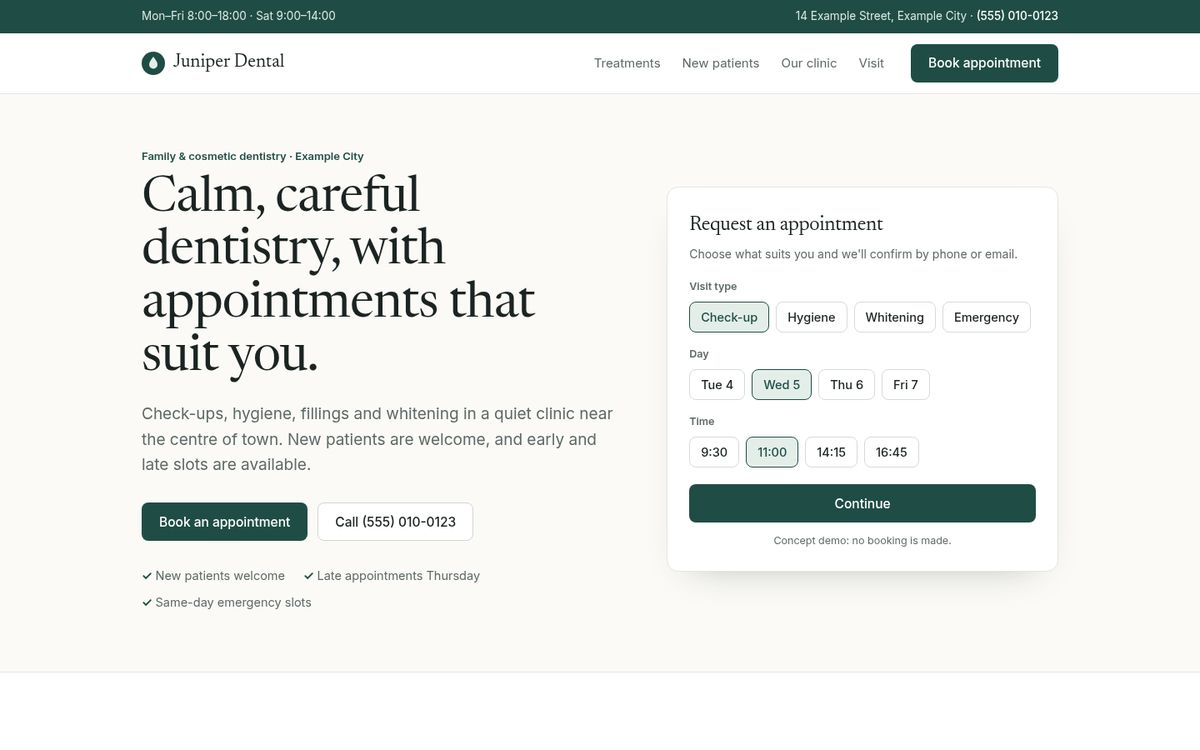Click the 'Concept demo: no booking is made.' note
This screenshot has width=1200, height=750.
[x=862, y=540]
